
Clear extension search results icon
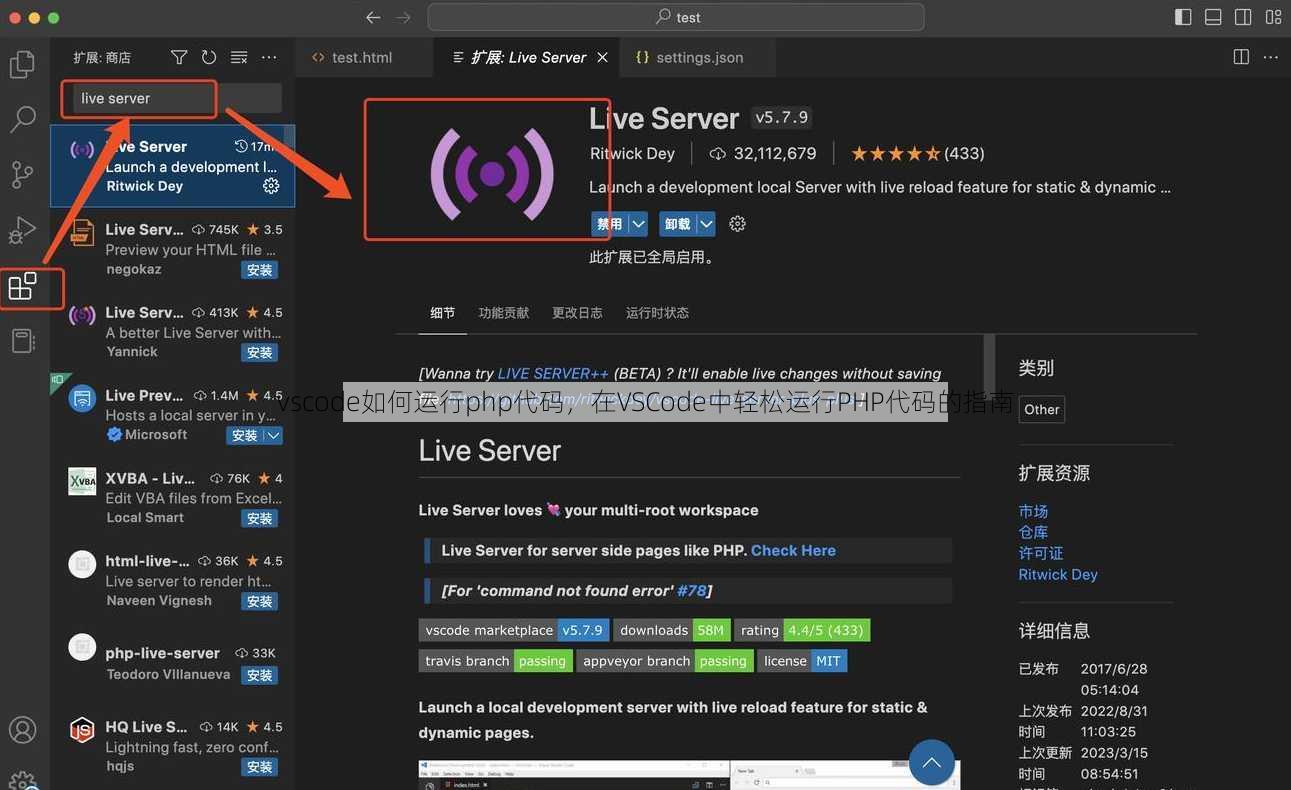239,57
